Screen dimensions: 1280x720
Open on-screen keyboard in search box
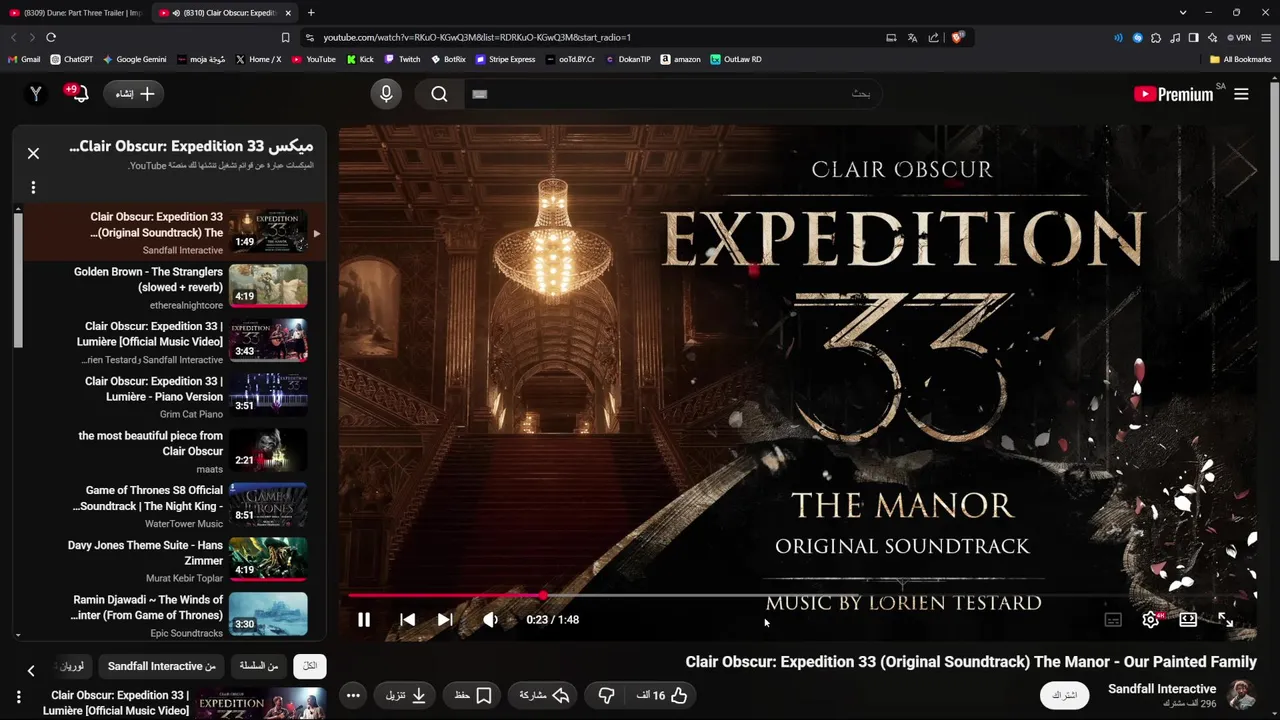[x=479, y=94]
